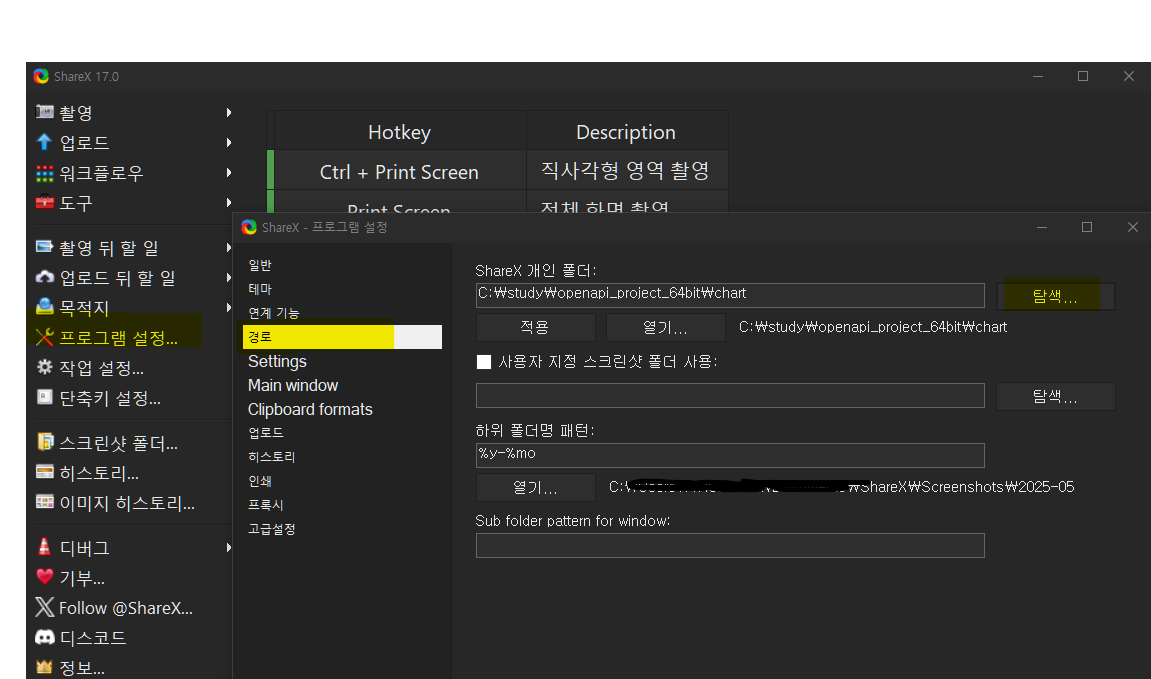Expand the 촬영 뒤 할 일 submenu arrow
Screen dimensions: 1151x679
click(229, 247)
